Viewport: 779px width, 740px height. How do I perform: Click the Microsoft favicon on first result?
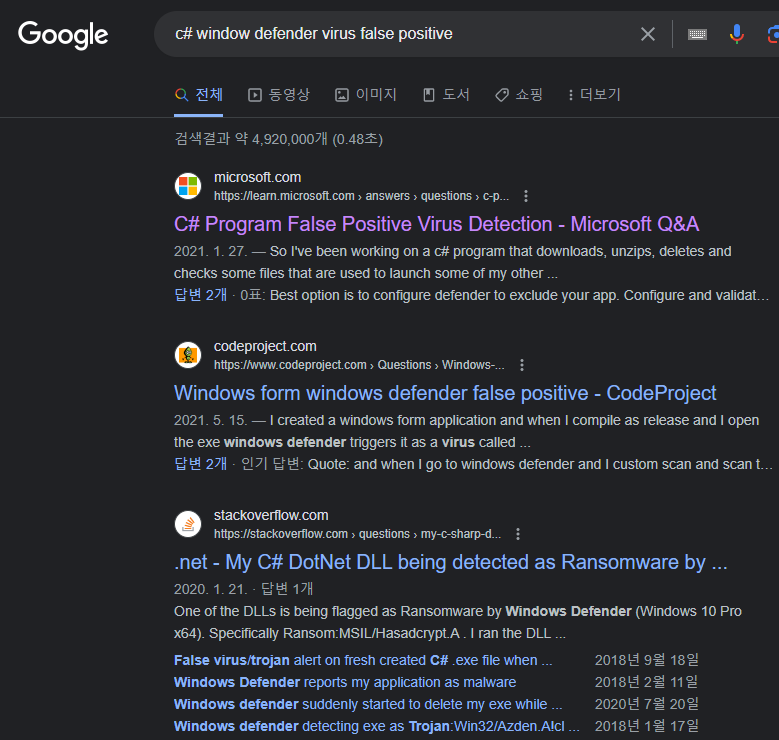click(188, 186)
